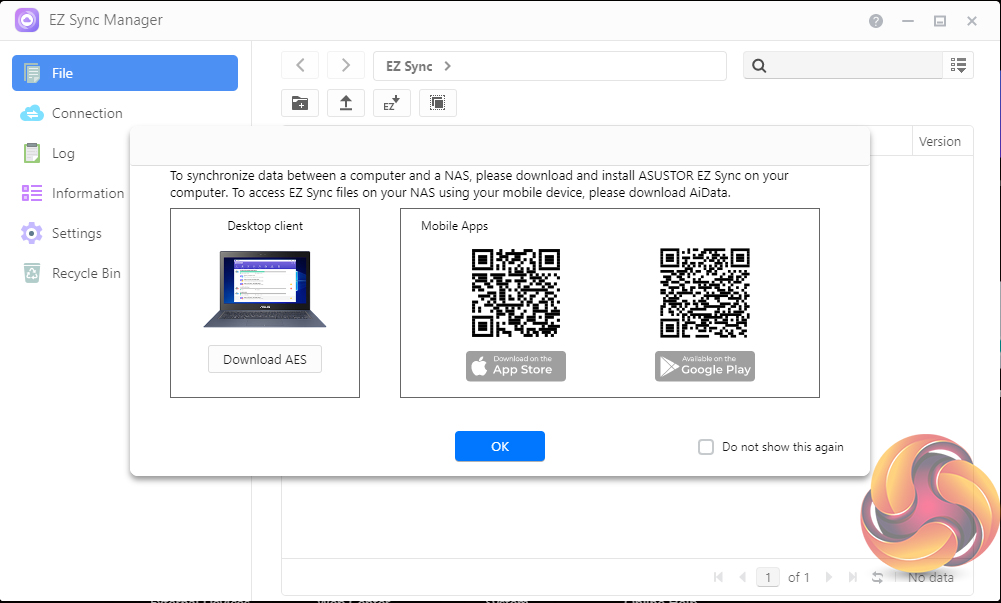Image resolution: width=1001 pixels, height=603 pixels.
Task: Click the EZ Sync Manager app logo
Action: point(27,20)
